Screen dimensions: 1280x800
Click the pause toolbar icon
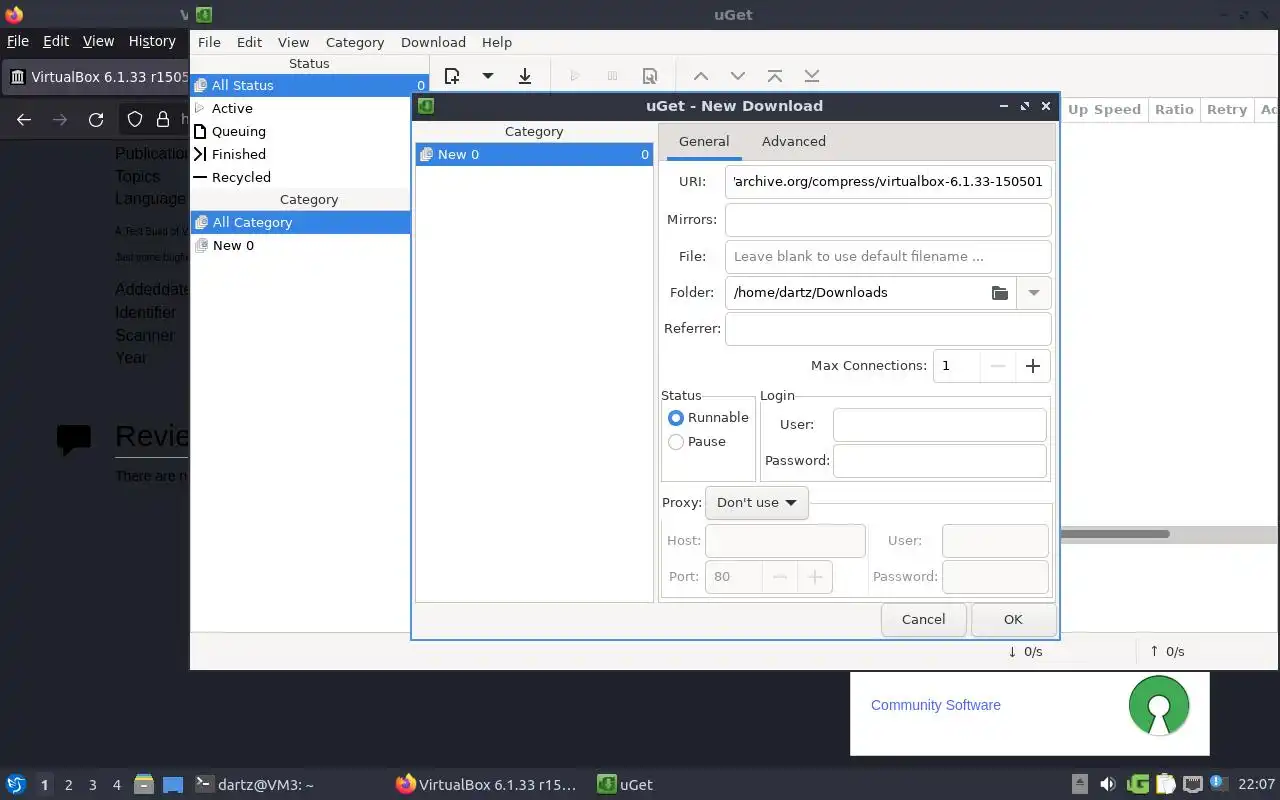pyautogui.click(x=612, y=76)
